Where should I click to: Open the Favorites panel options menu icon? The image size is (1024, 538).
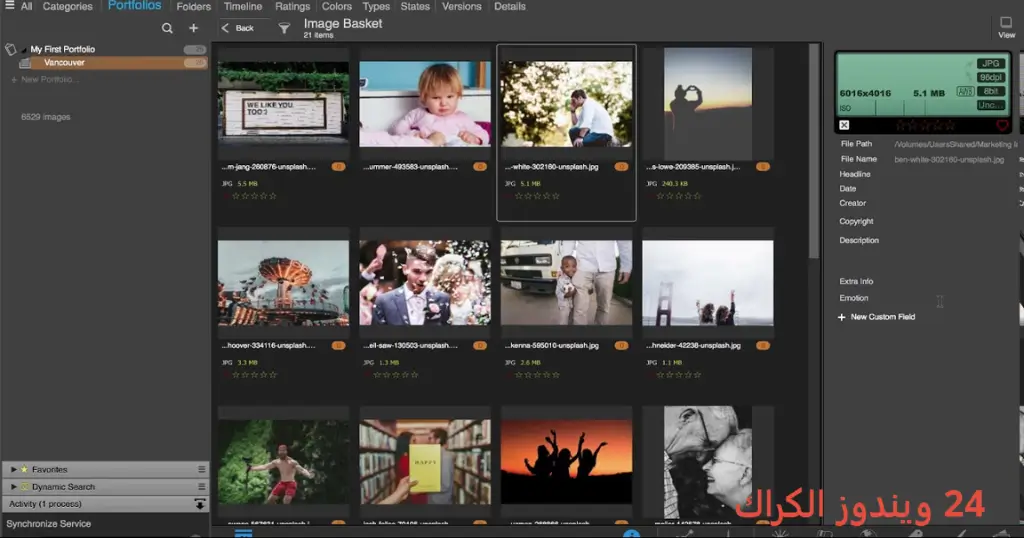(x=201, y=469)
